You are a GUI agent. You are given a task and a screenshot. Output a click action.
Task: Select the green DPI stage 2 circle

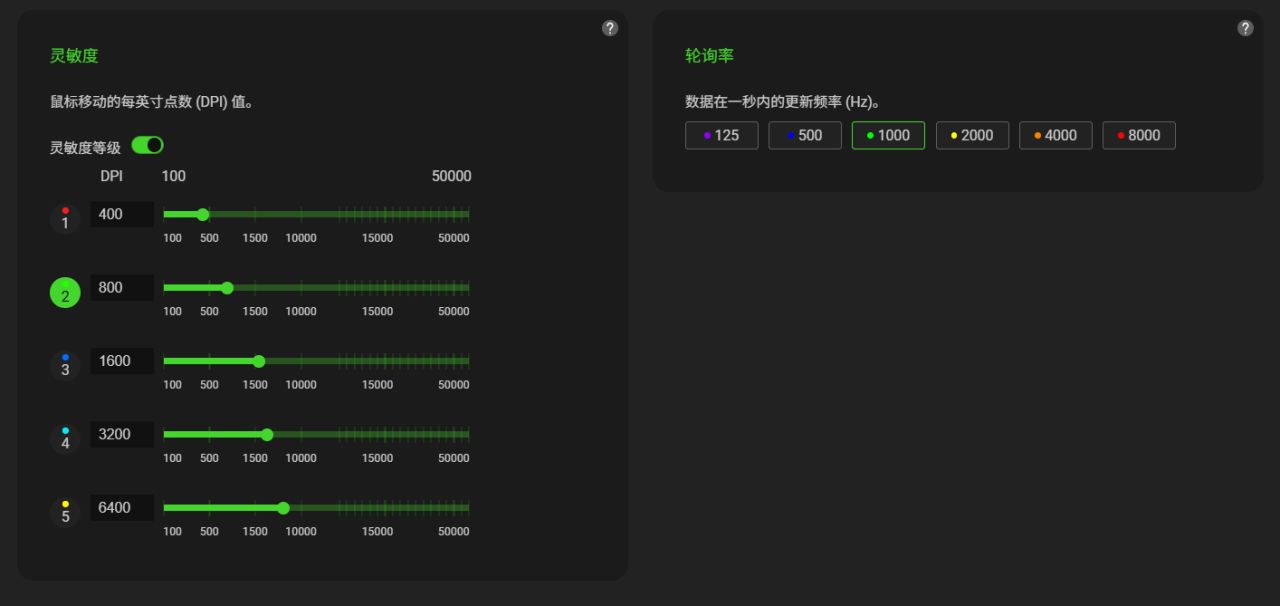coord(65,292)
